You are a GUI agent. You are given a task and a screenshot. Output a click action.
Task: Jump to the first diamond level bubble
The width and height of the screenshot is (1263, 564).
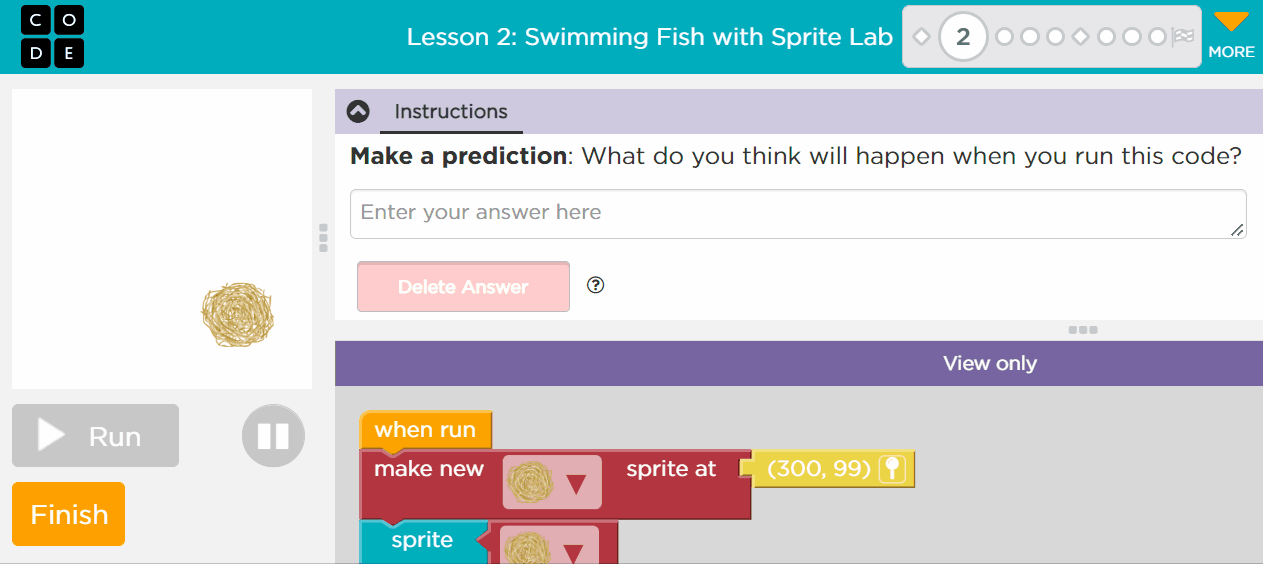click(x=922, y=37)
